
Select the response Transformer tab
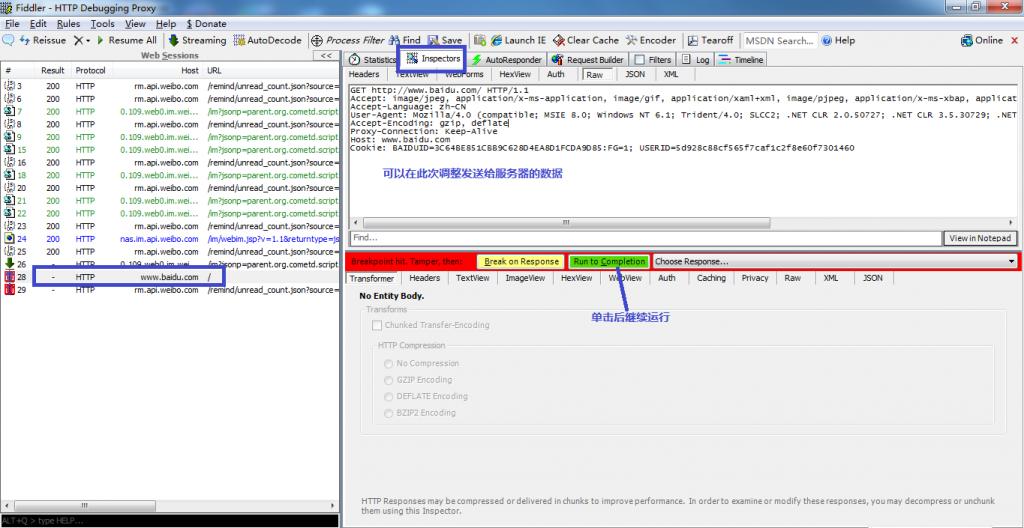click(370, 278)
